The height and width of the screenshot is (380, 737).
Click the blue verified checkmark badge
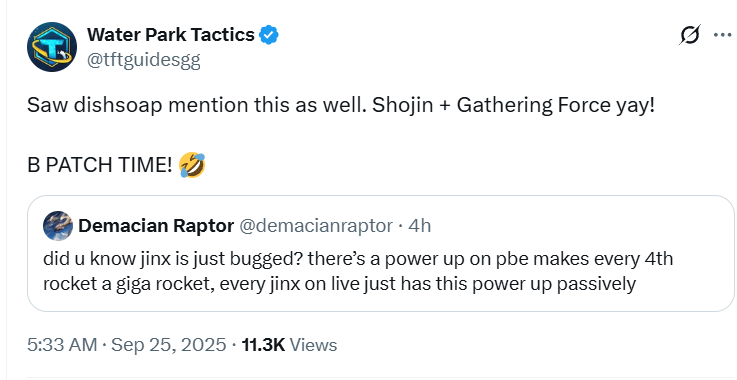tap(269, 35)
